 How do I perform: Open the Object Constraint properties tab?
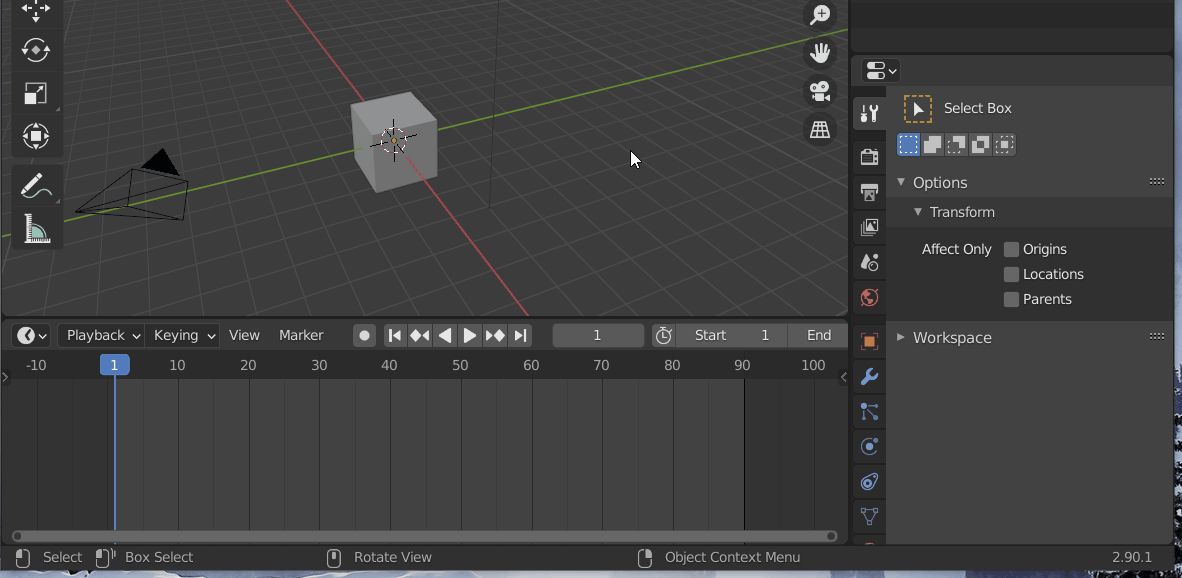[869, 482]
